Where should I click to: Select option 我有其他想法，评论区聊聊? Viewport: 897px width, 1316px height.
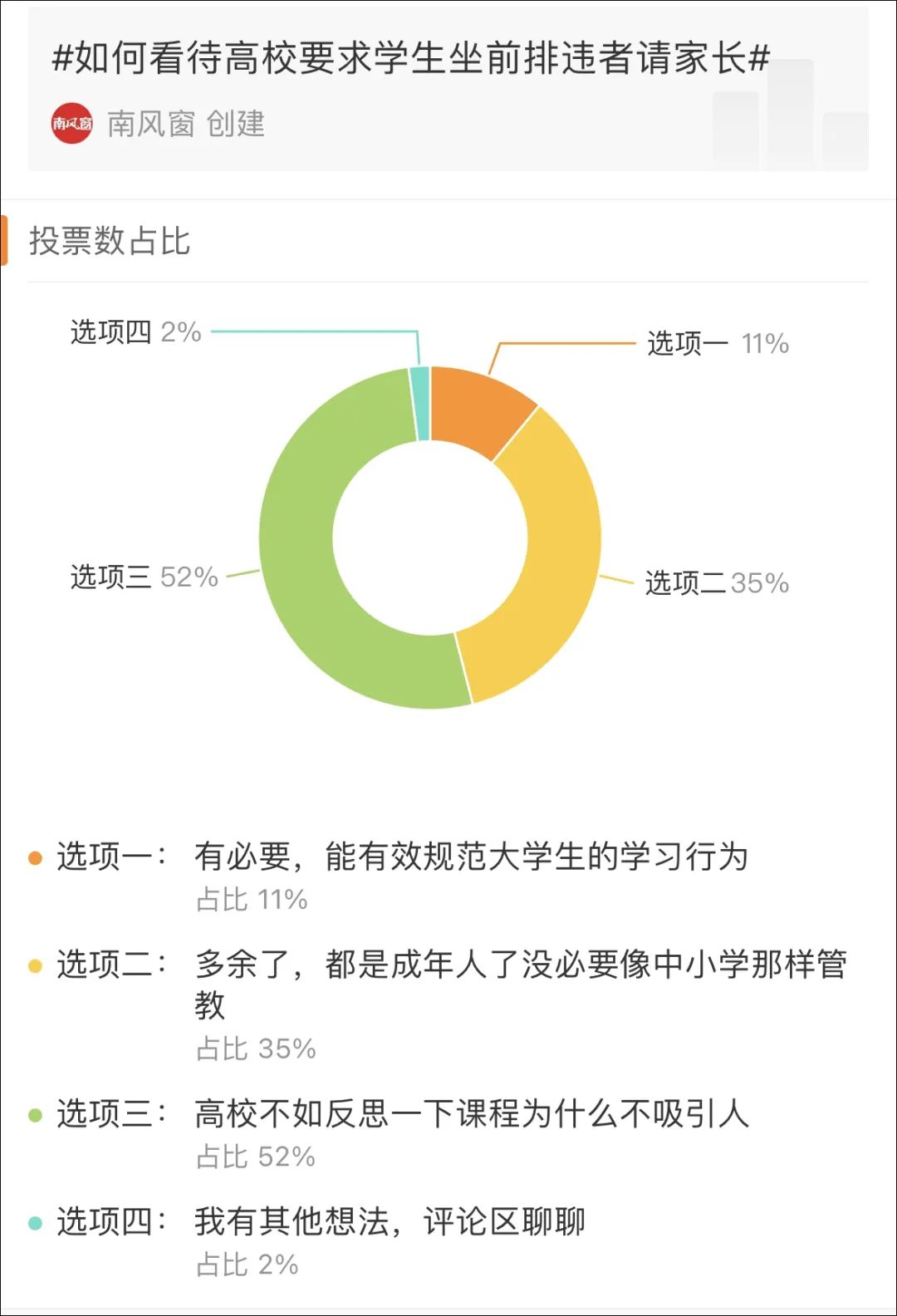[390, 1222]
